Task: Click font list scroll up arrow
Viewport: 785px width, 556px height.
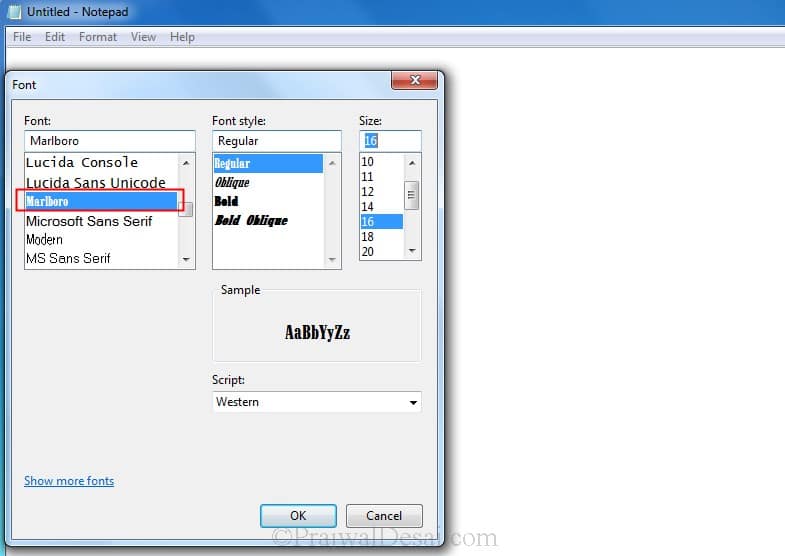Action: tap(186, 163)
